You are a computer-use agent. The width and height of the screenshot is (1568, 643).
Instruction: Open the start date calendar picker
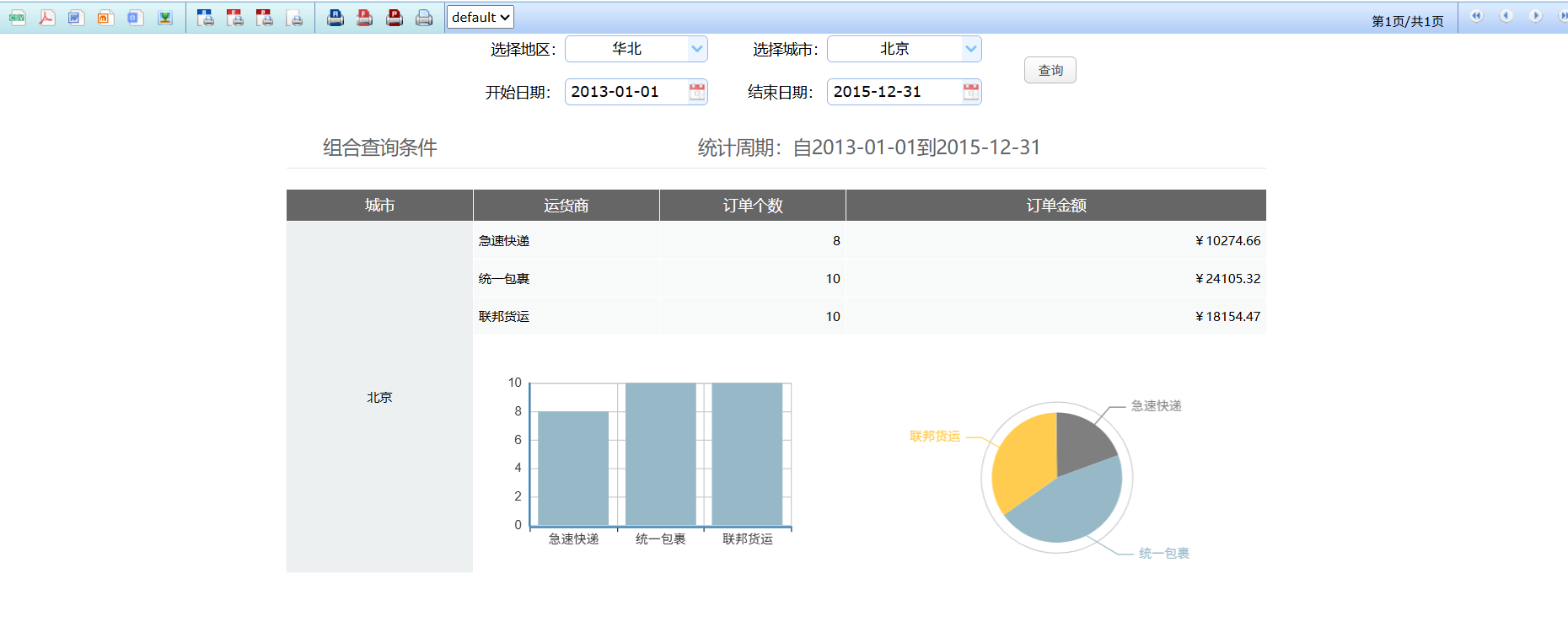coord(697,92)
